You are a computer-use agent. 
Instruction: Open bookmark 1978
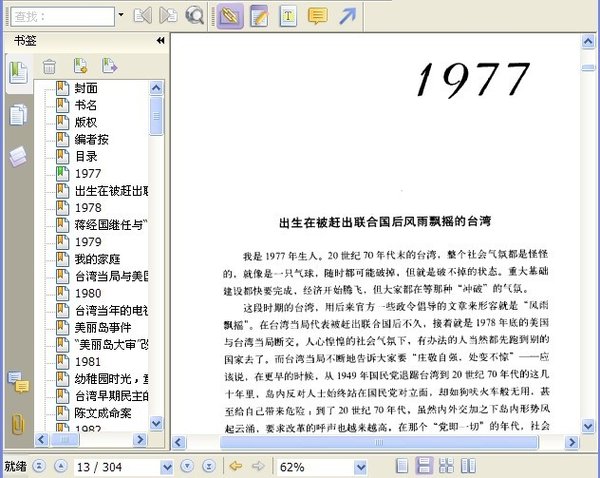click(x=88, y=208)
